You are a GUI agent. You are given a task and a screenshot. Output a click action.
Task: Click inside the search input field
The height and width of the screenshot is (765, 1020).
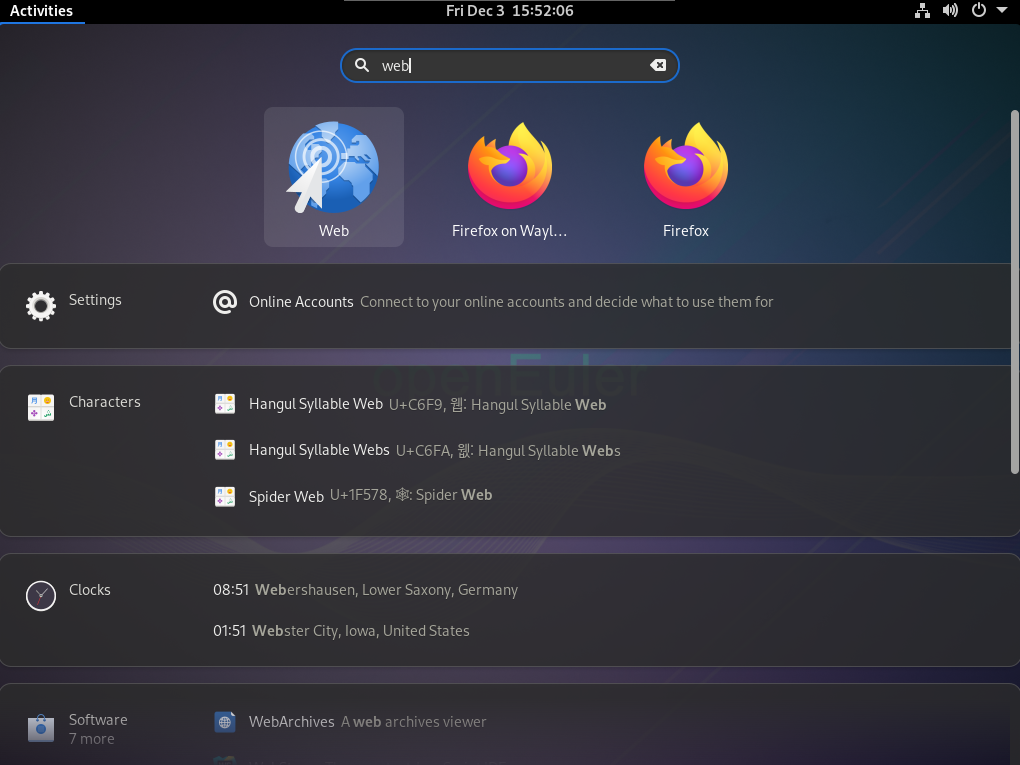(x=510, y=65)
